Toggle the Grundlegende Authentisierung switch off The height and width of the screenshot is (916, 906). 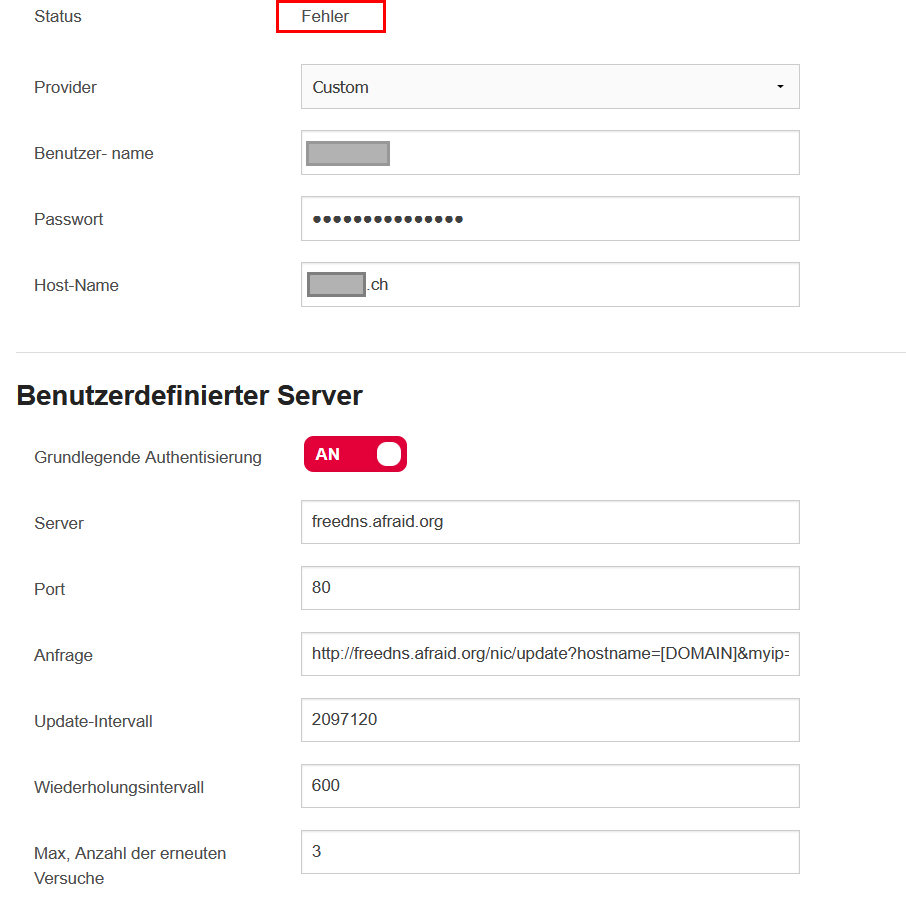[x=355, y=454]
